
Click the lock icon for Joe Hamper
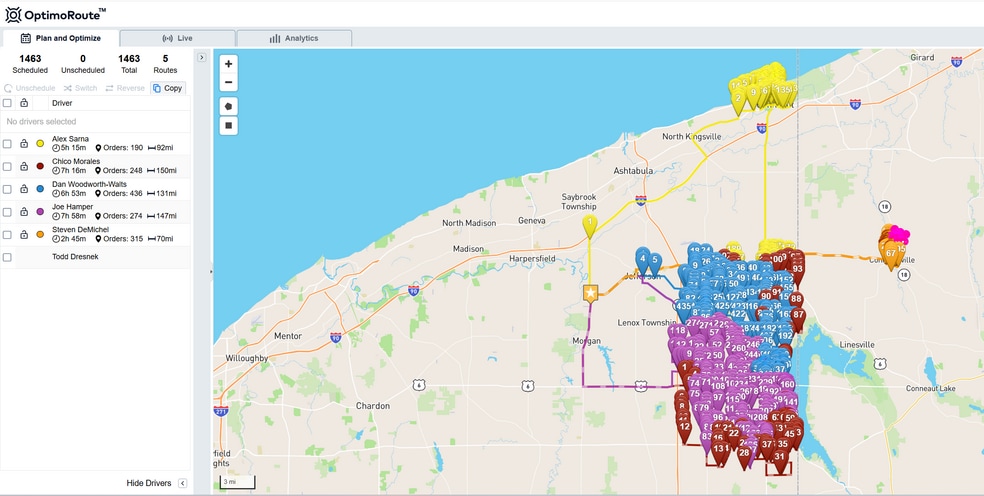[x=24, y=212]
